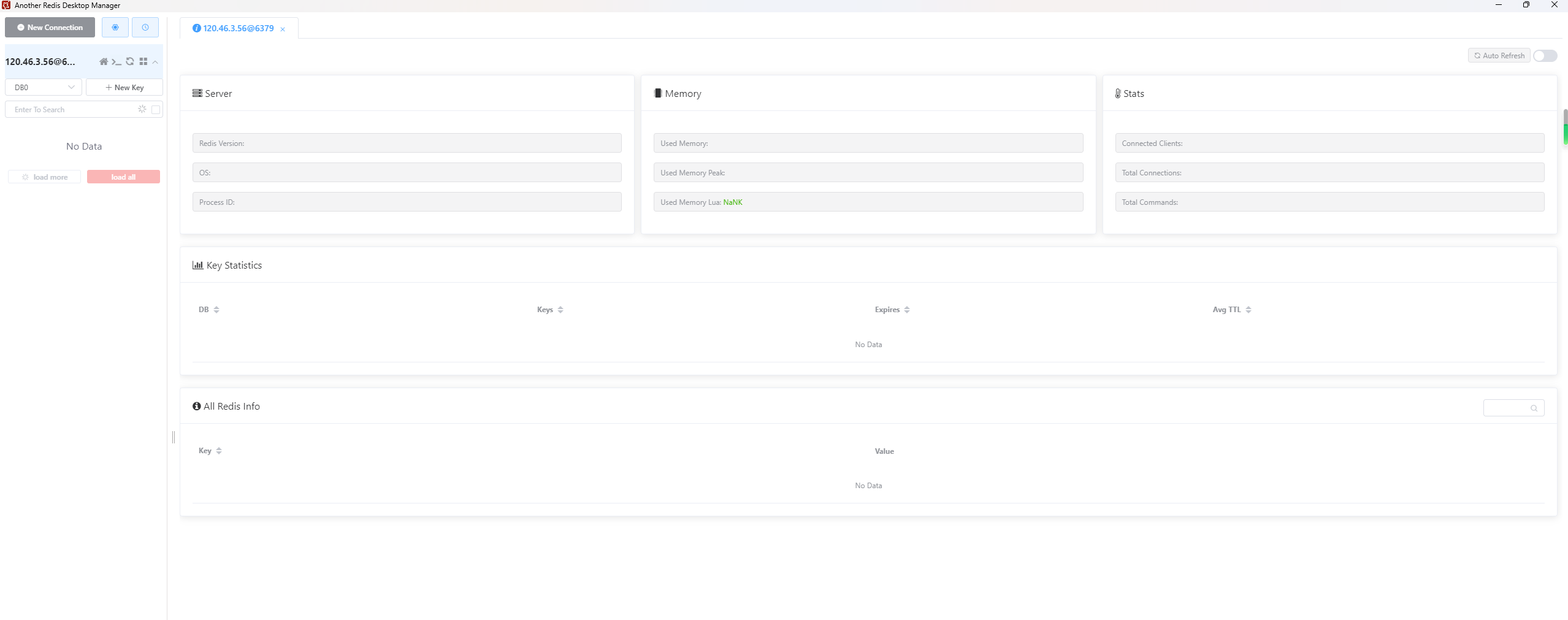Click the Used Memory Peak field
This screenshot has height=620, width=1568.
coord(868,172)
